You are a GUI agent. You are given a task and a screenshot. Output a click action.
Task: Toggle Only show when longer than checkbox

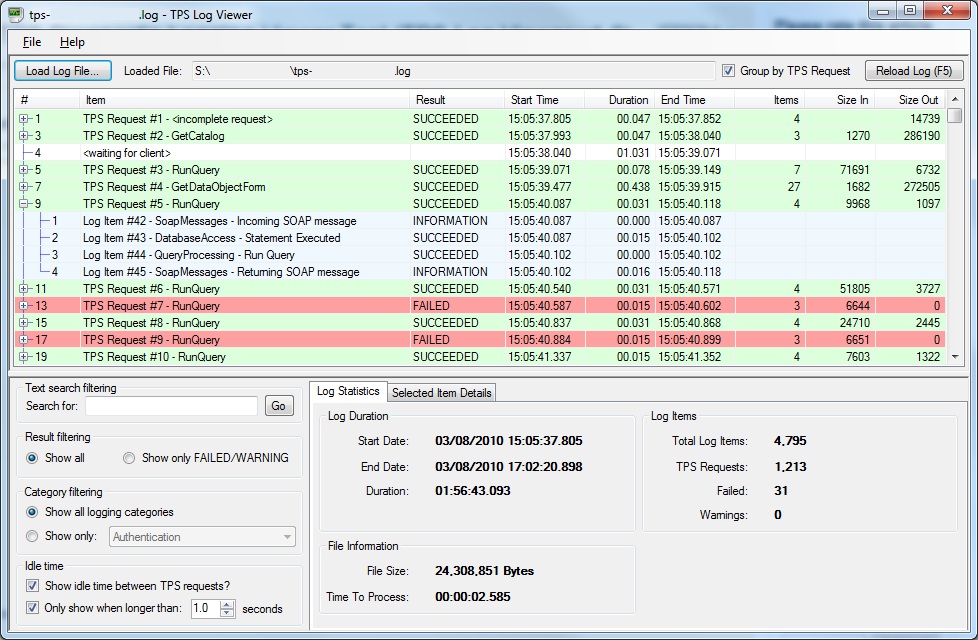point(33,608)
